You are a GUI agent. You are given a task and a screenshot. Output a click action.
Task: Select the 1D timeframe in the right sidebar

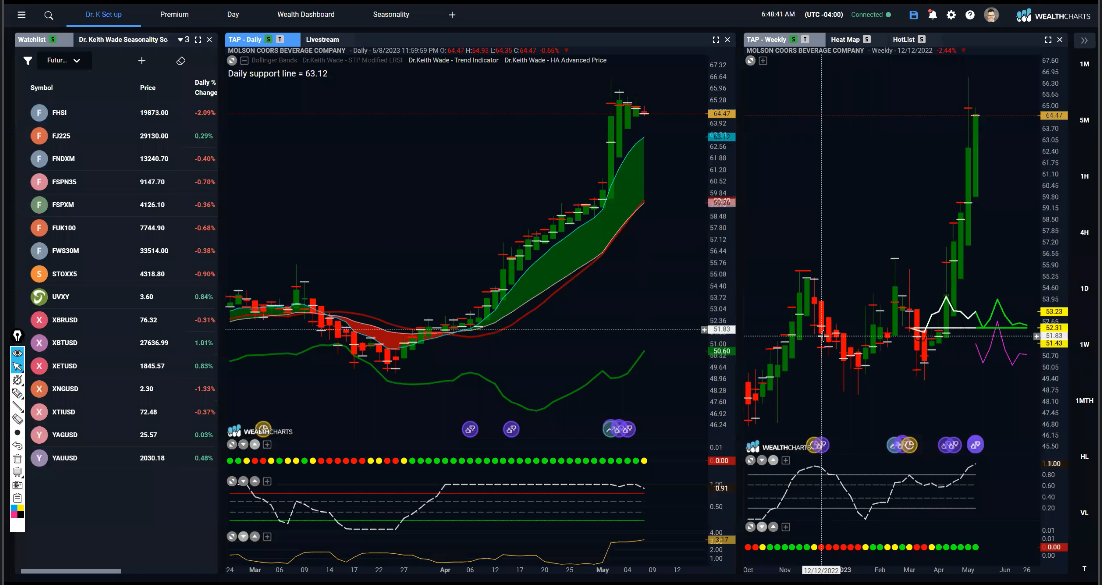[1084, 289]
